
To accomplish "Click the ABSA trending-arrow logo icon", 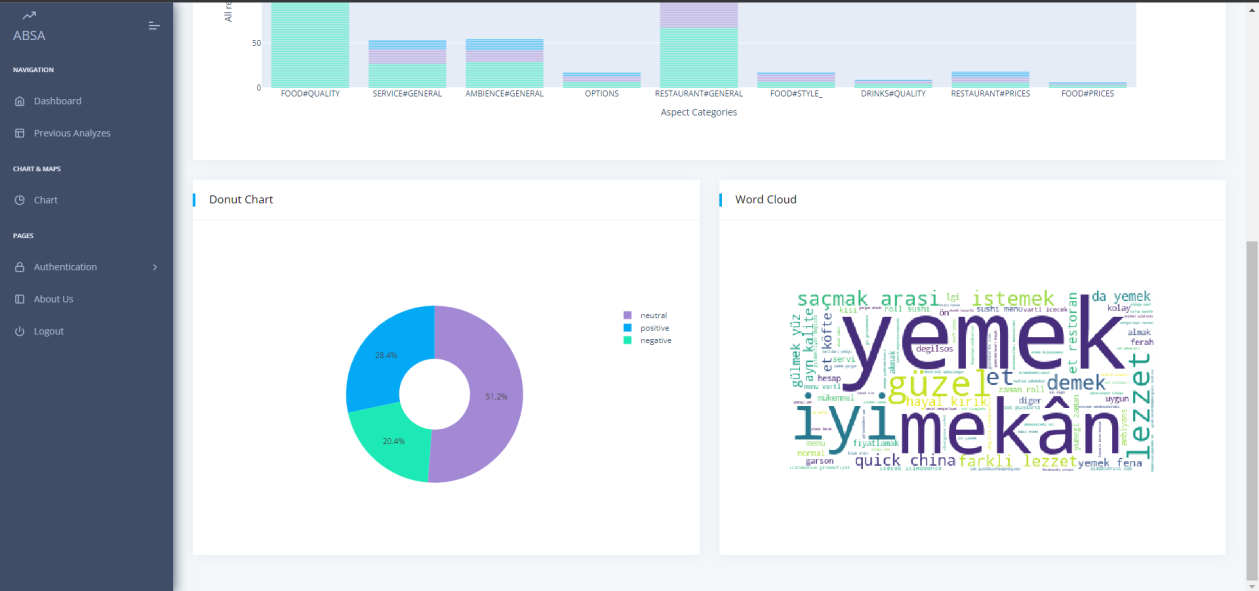I will [28, 15].
